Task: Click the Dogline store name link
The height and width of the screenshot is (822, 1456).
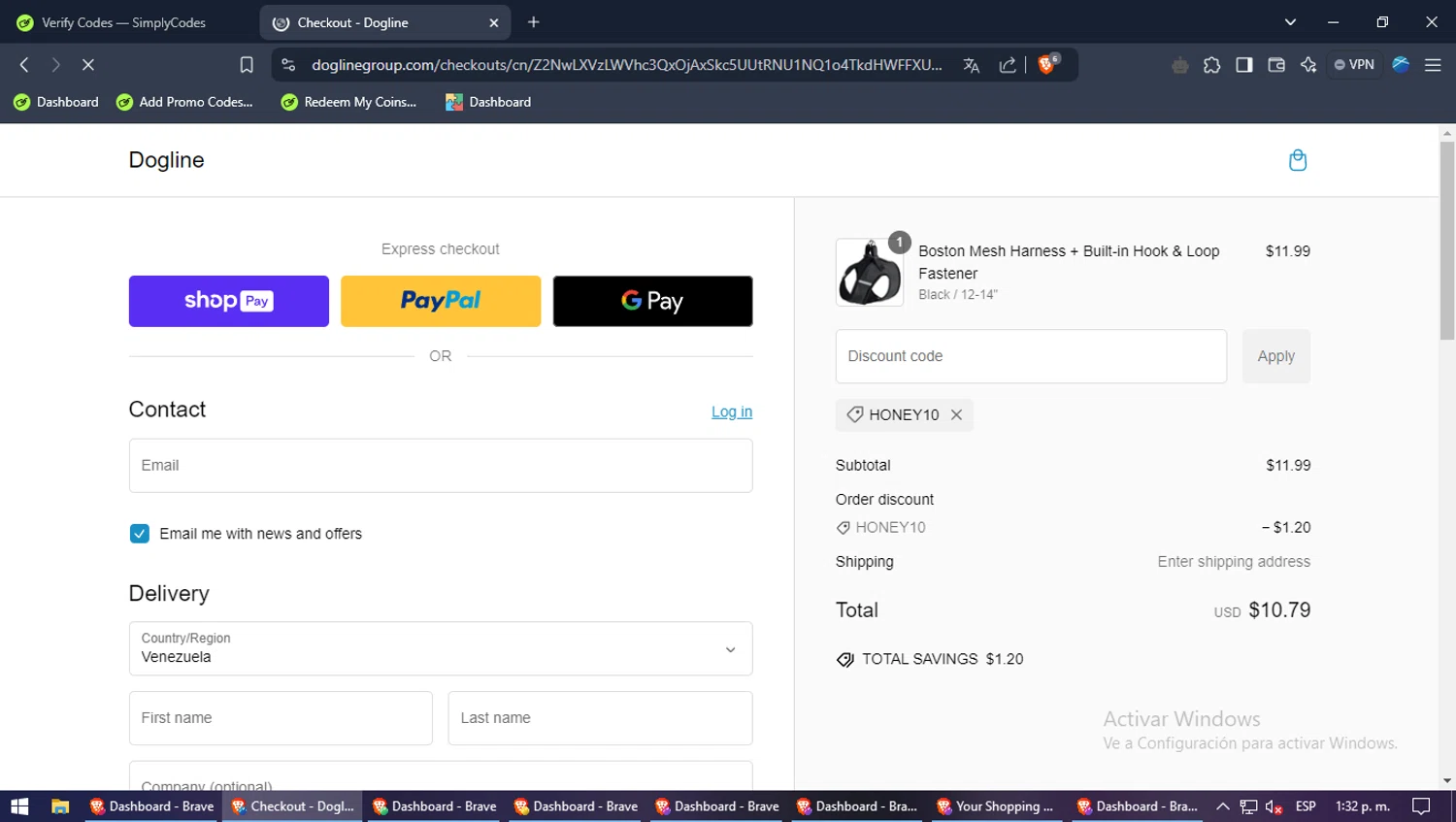Action: click(166, 160)
